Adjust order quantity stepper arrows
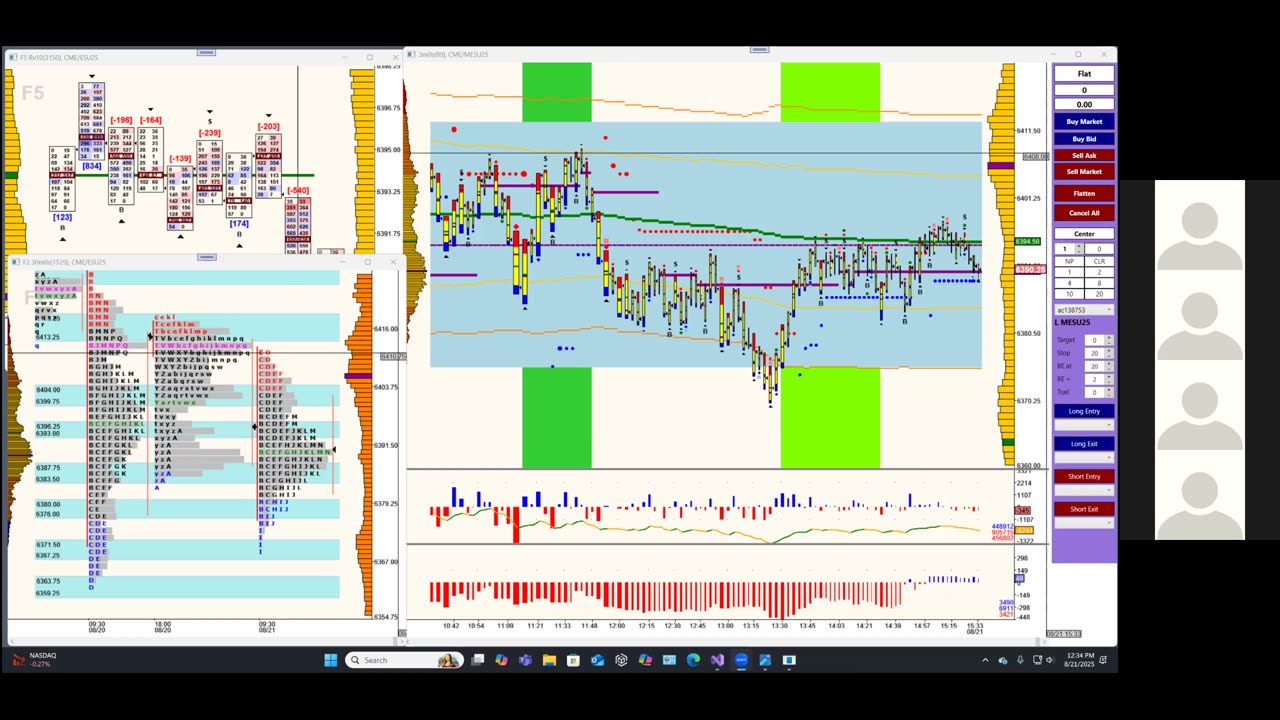1280x720 pixels. (1078, 248)
